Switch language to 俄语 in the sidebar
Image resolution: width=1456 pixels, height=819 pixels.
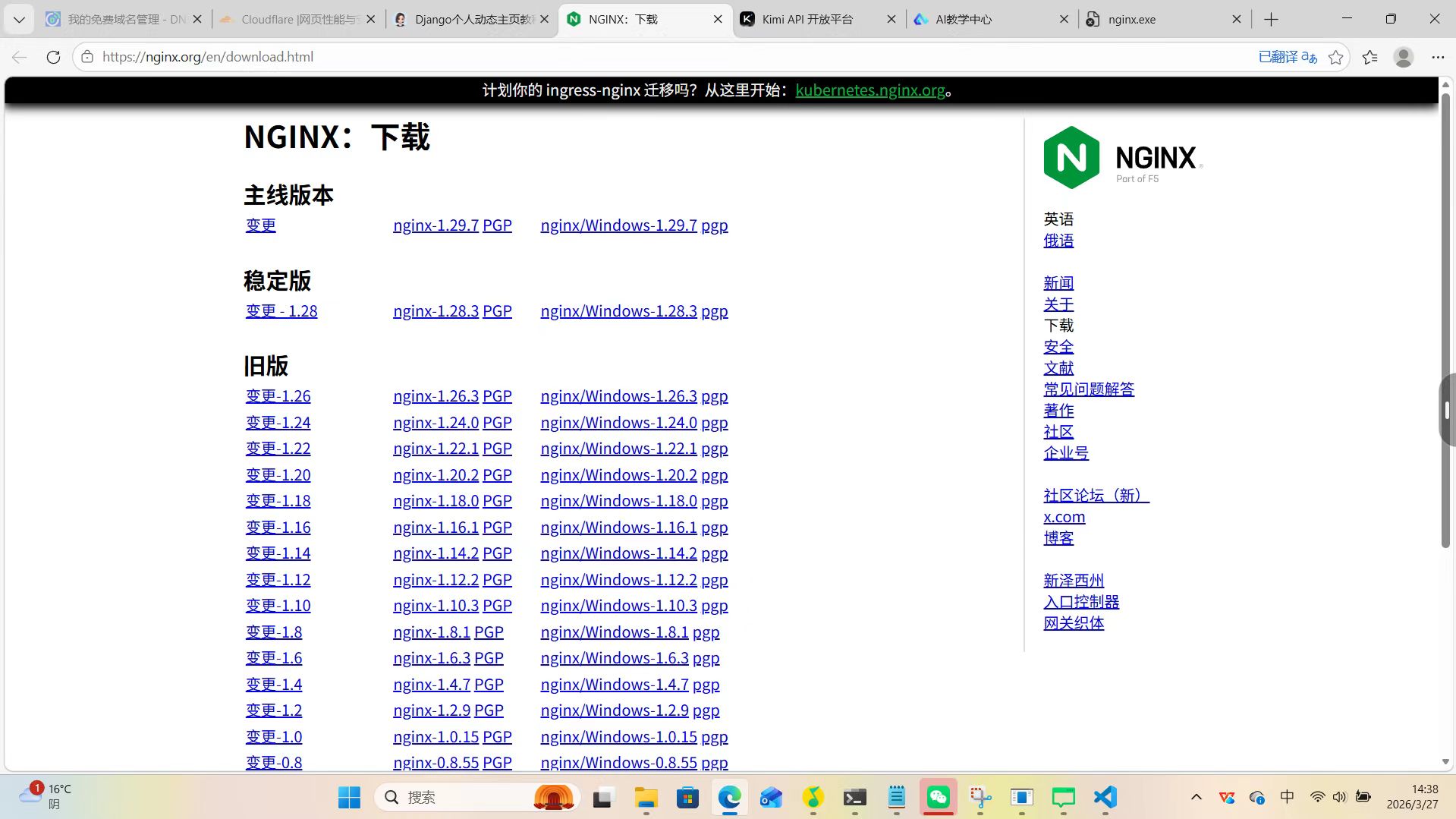(x=1058, y=241)
